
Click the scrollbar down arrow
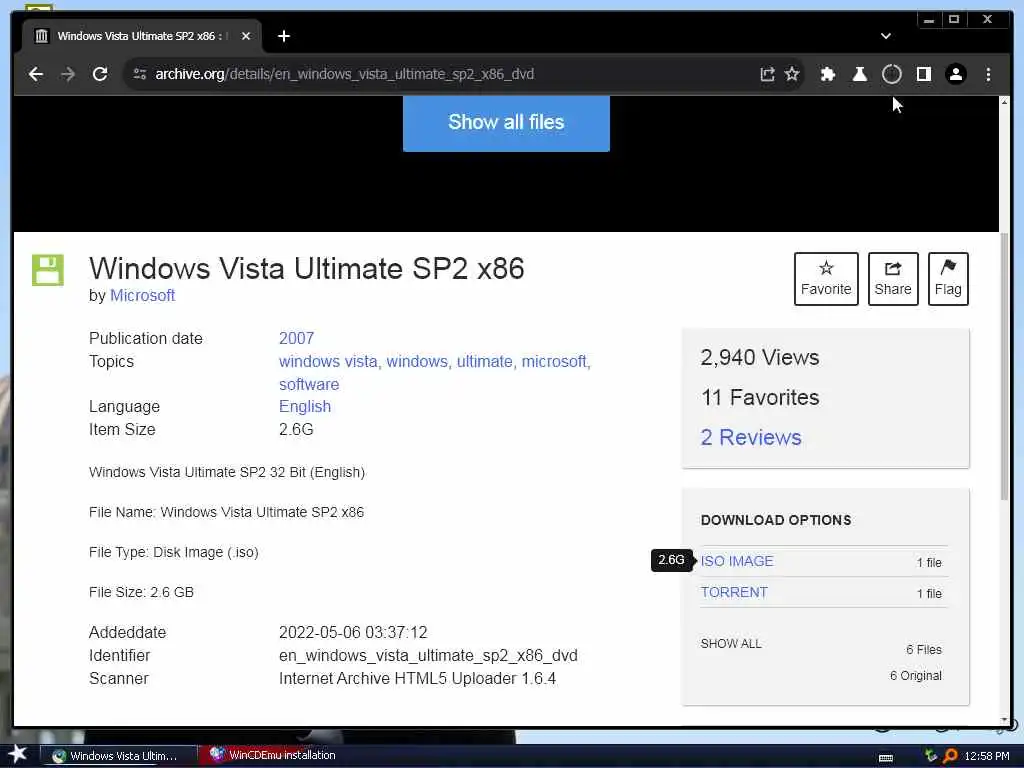click(1004, 720)
